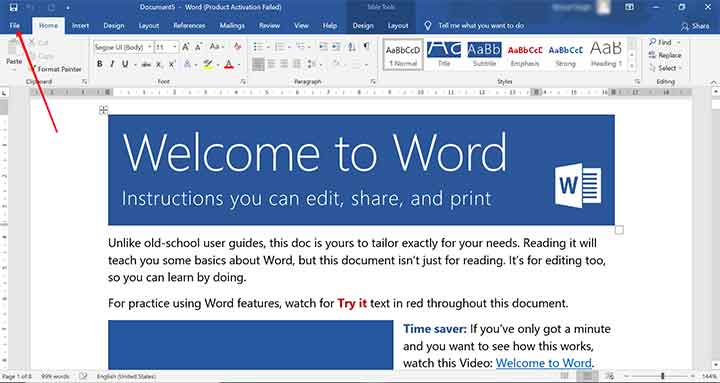This screenshot has height=383, width=720.
Task: Toggle Underline formatting
Action: [125, 64]
